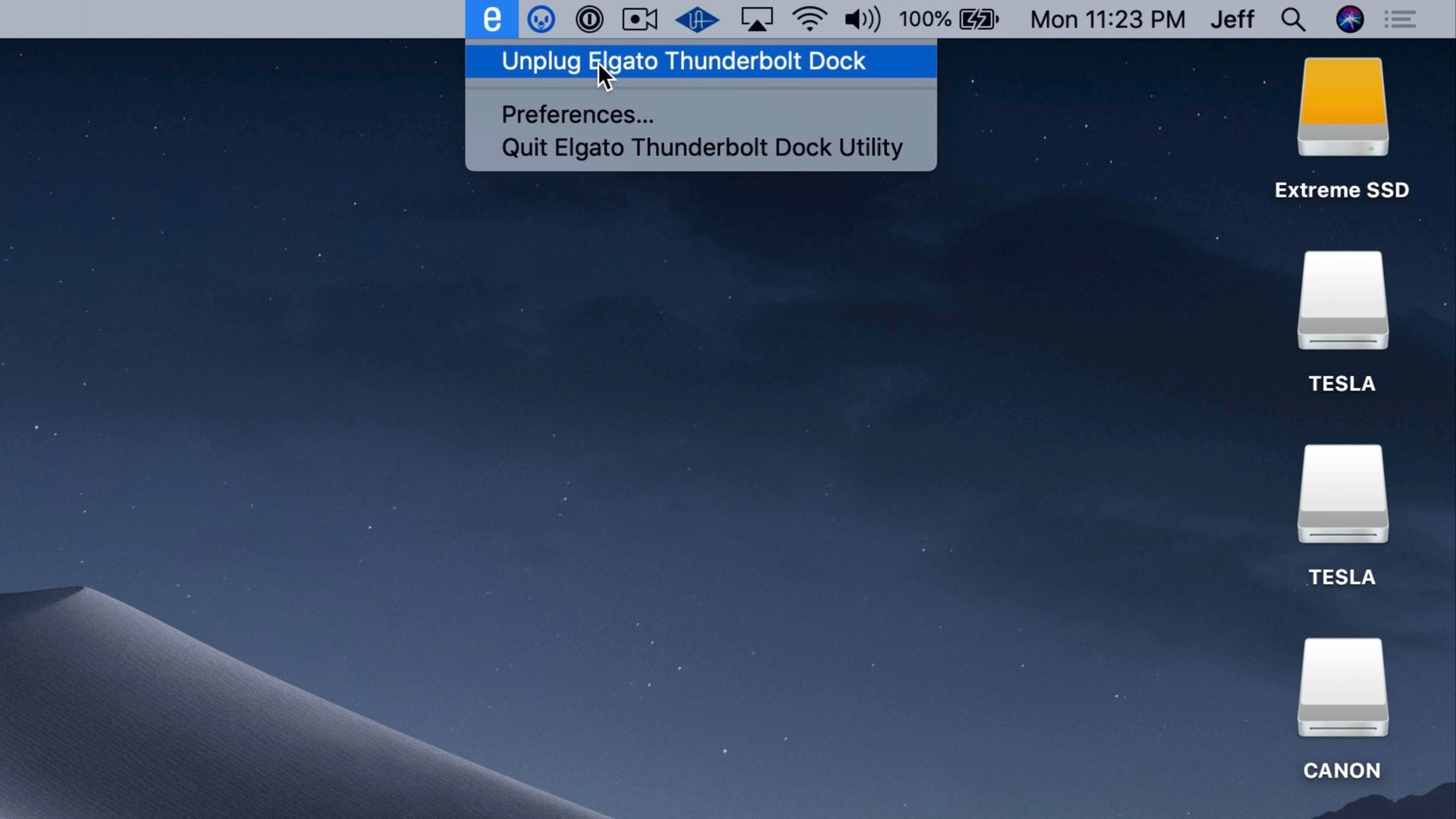
Task: Open Preferences... from the Elgato menu
Action: pos(701,115)
